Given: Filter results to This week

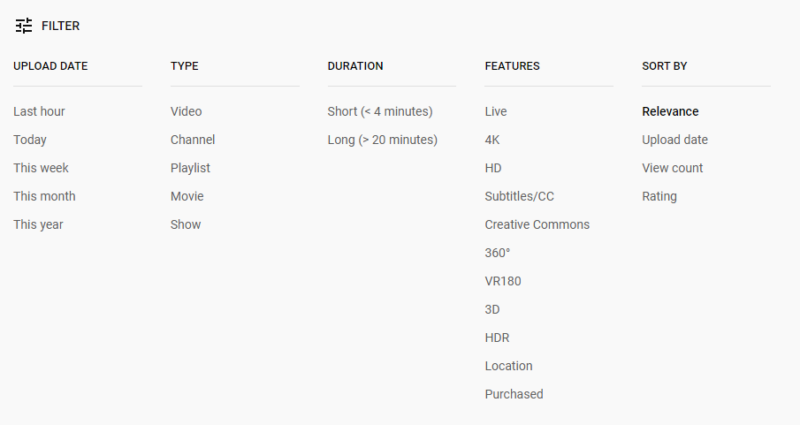Looking at the screenshot, I should [41, 168].
